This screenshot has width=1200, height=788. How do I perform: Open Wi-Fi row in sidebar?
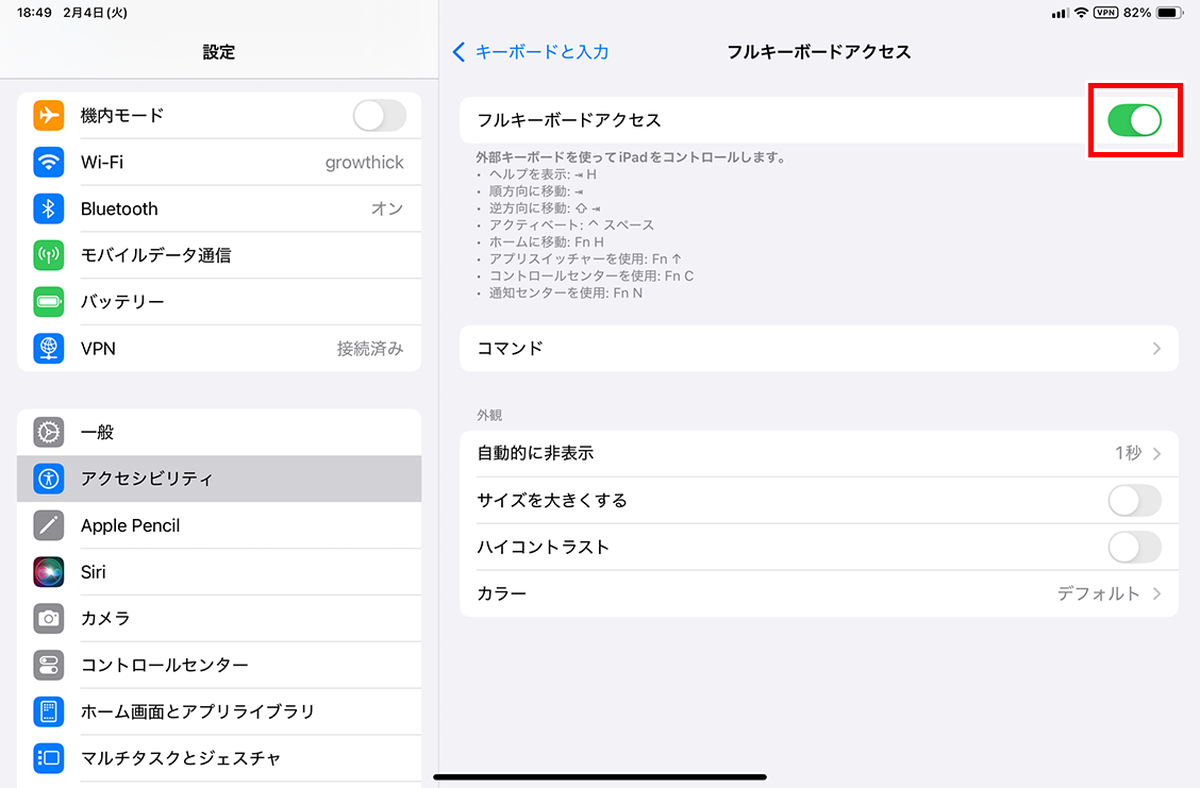(x=219, y=162)
